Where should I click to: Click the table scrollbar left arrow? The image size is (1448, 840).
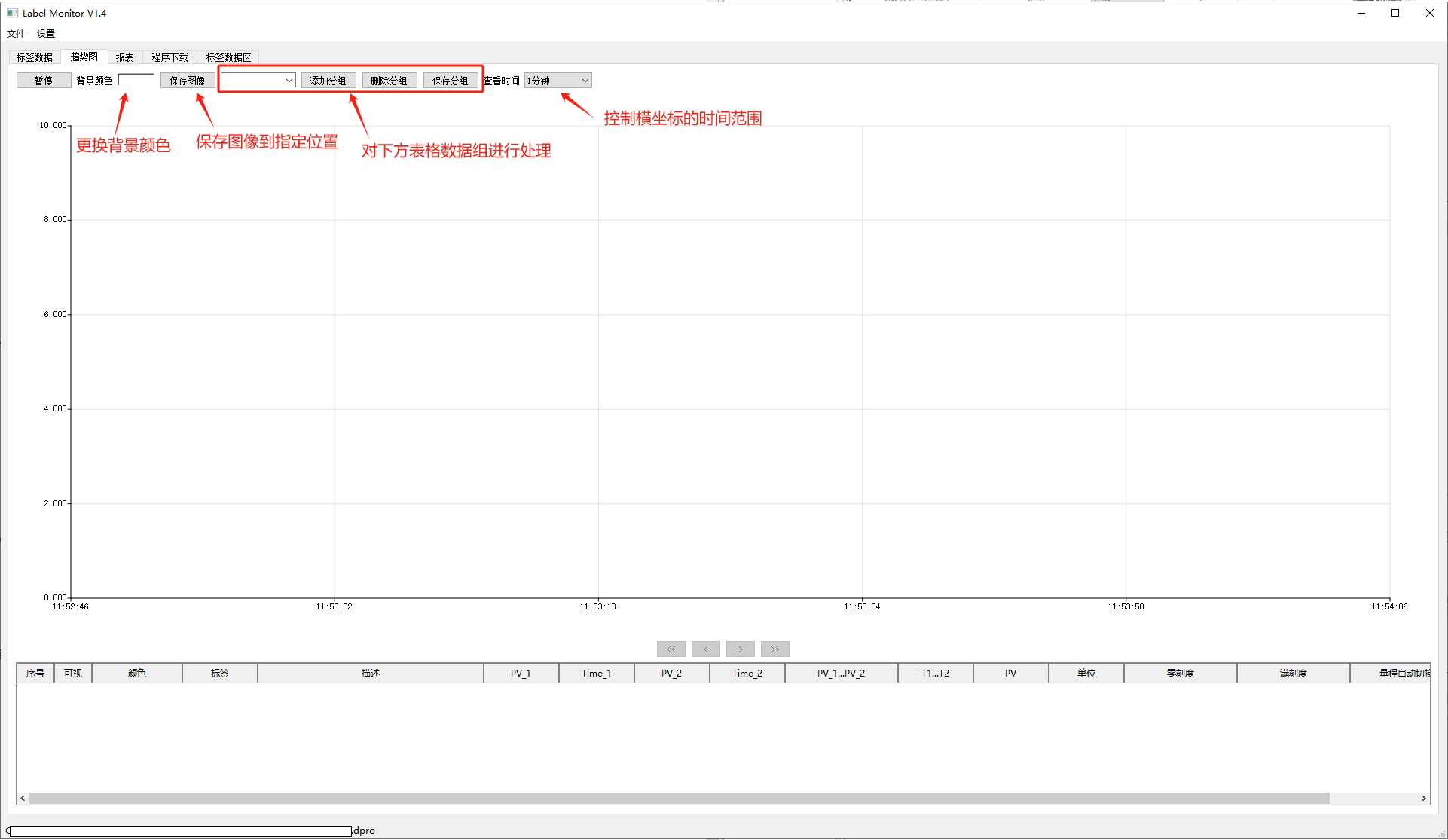(23, 798)
